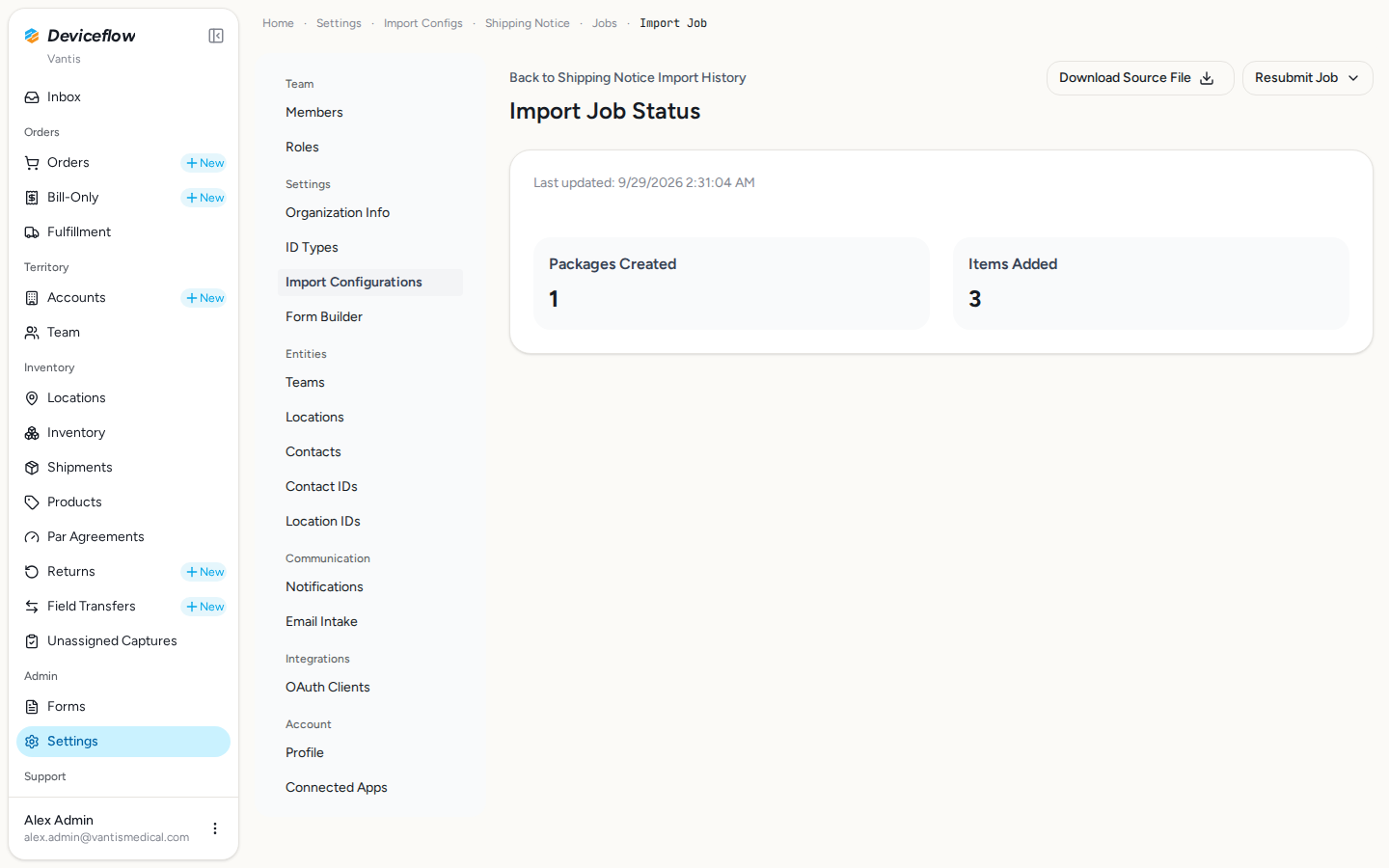1389x868 pixels.
Task: Go to Import Configs breadcrumb
Action: [x=423, y=23]
